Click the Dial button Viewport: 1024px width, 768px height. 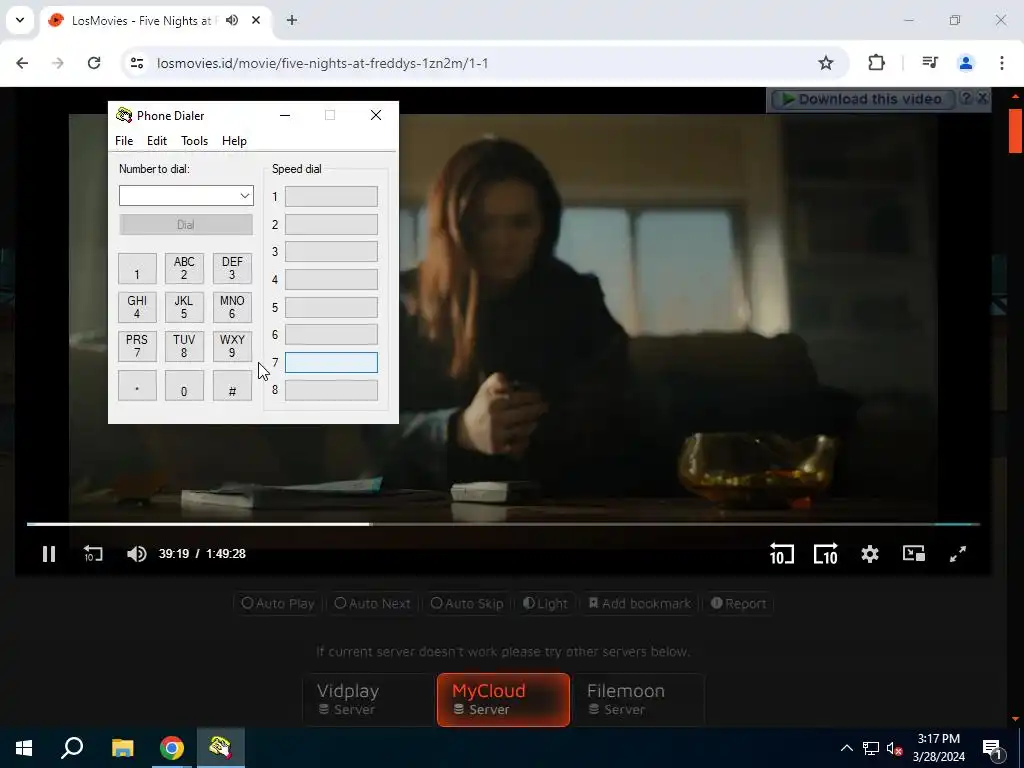click(186, 225)
